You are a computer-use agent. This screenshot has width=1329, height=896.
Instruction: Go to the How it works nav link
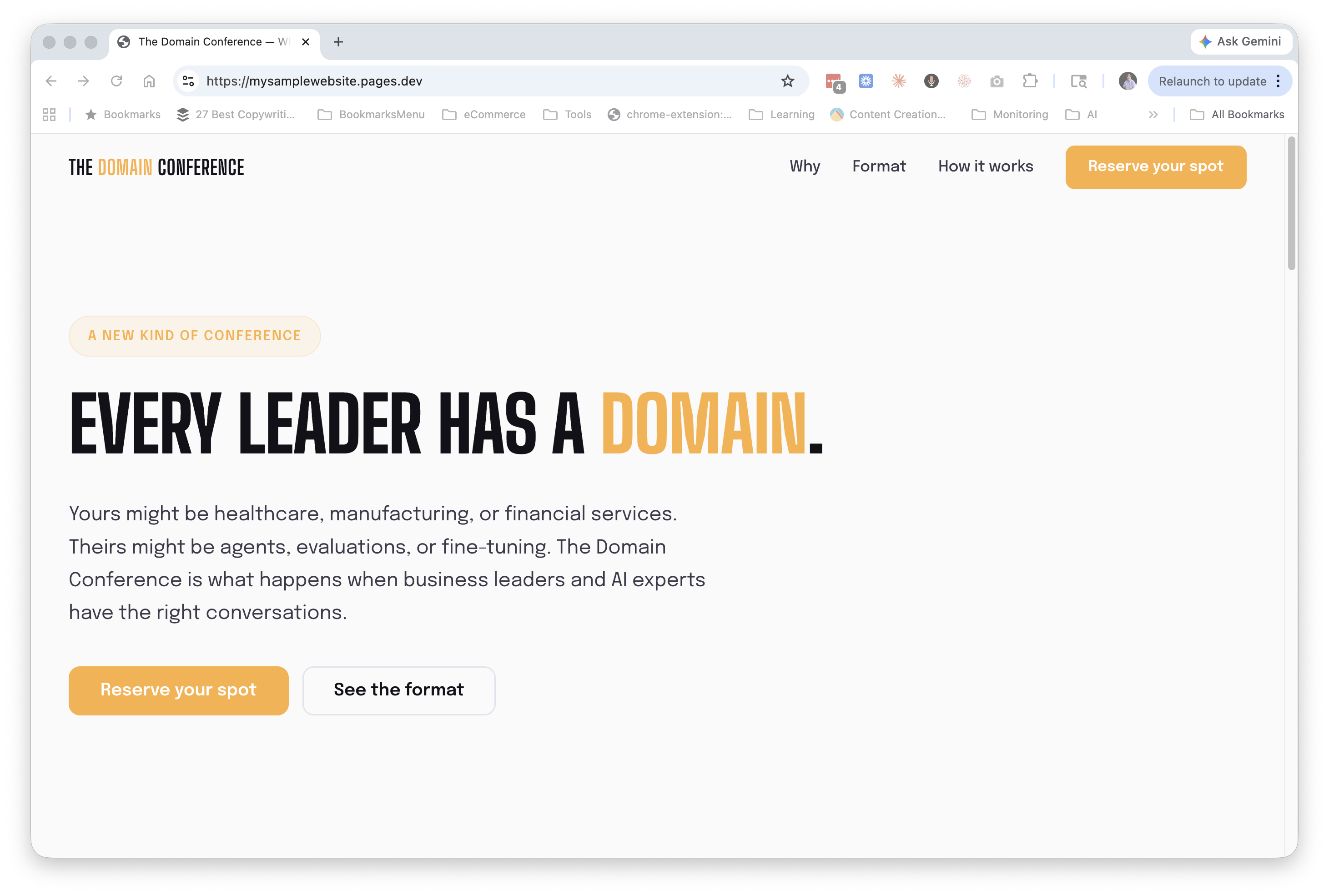pos(986,166)
